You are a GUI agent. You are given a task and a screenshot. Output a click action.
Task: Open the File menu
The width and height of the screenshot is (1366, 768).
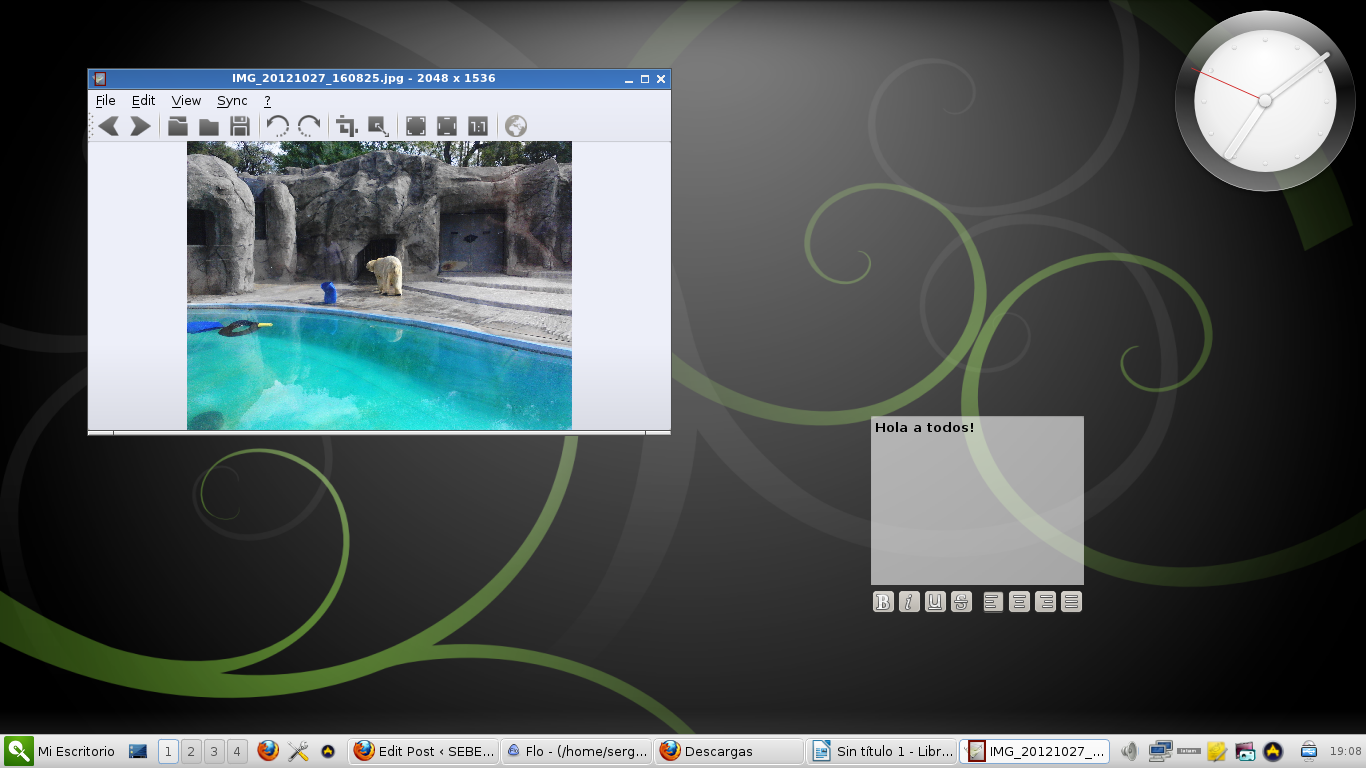(105, 101)
